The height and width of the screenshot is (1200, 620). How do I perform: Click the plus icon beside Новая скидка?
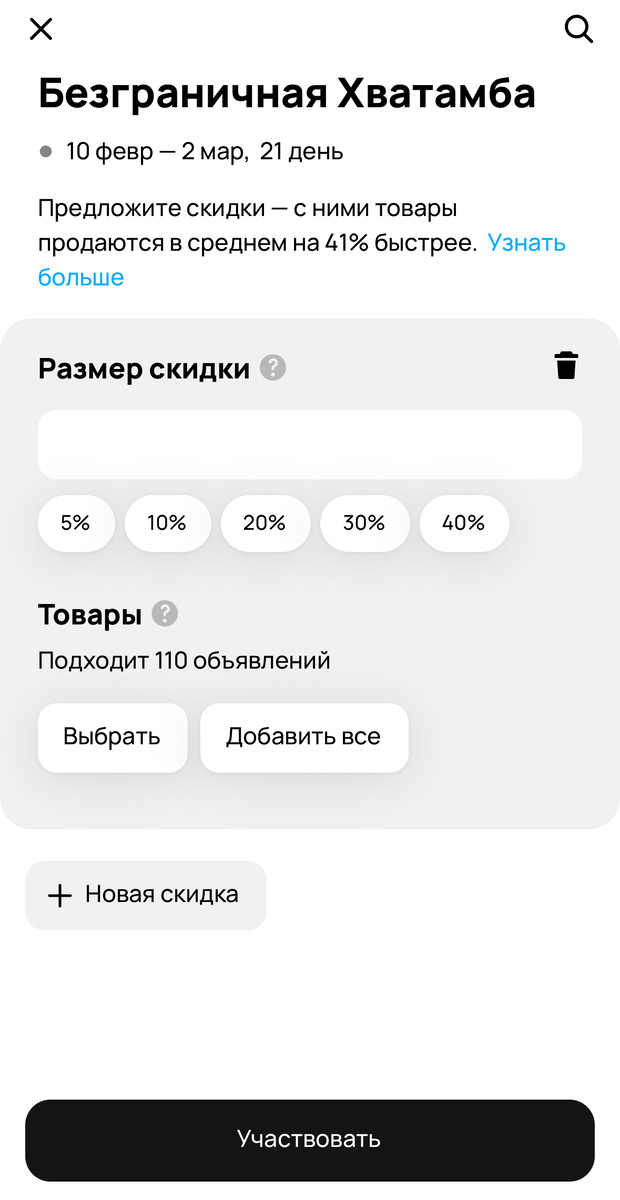60,895
